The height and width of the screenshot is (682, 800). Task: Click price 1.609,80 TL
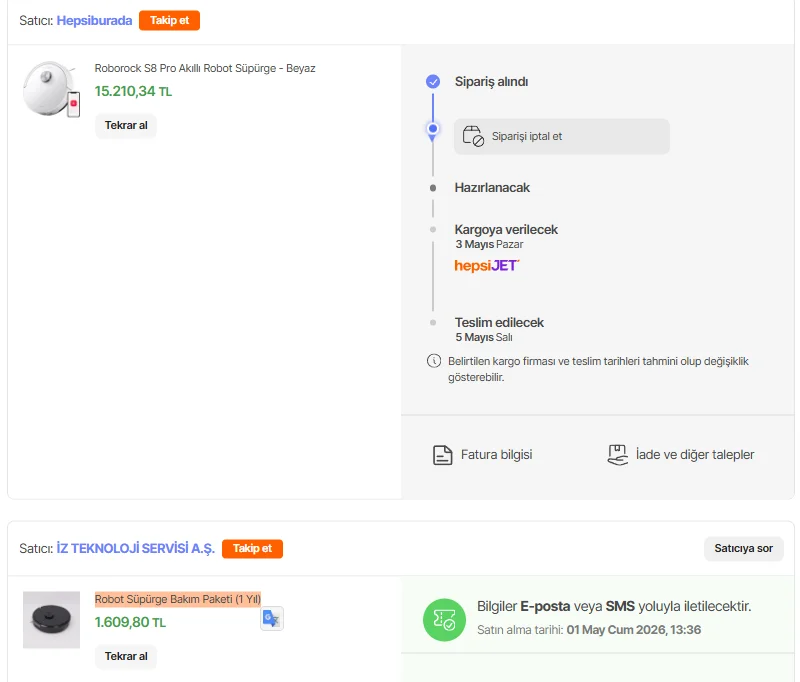130,622
